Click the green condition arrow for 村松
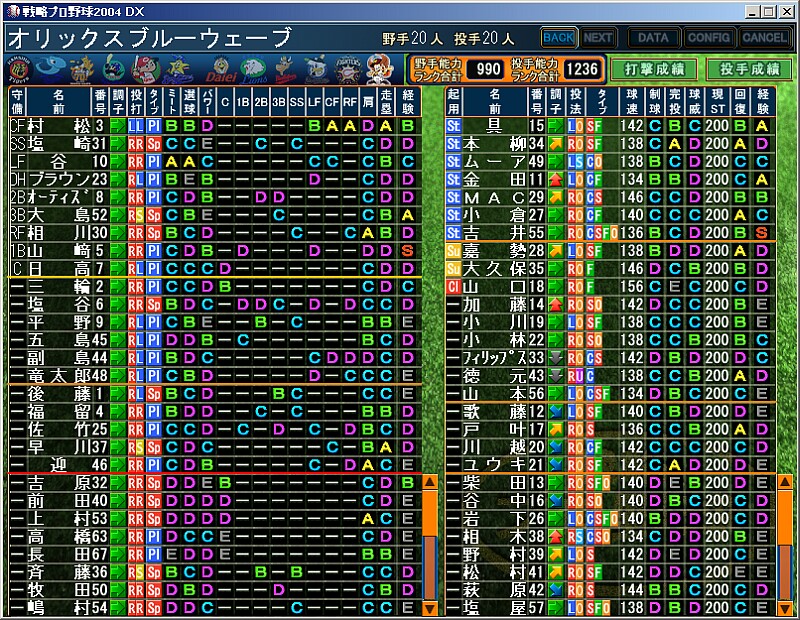Viewport: 800px width, 620px height. pos(118,126)
